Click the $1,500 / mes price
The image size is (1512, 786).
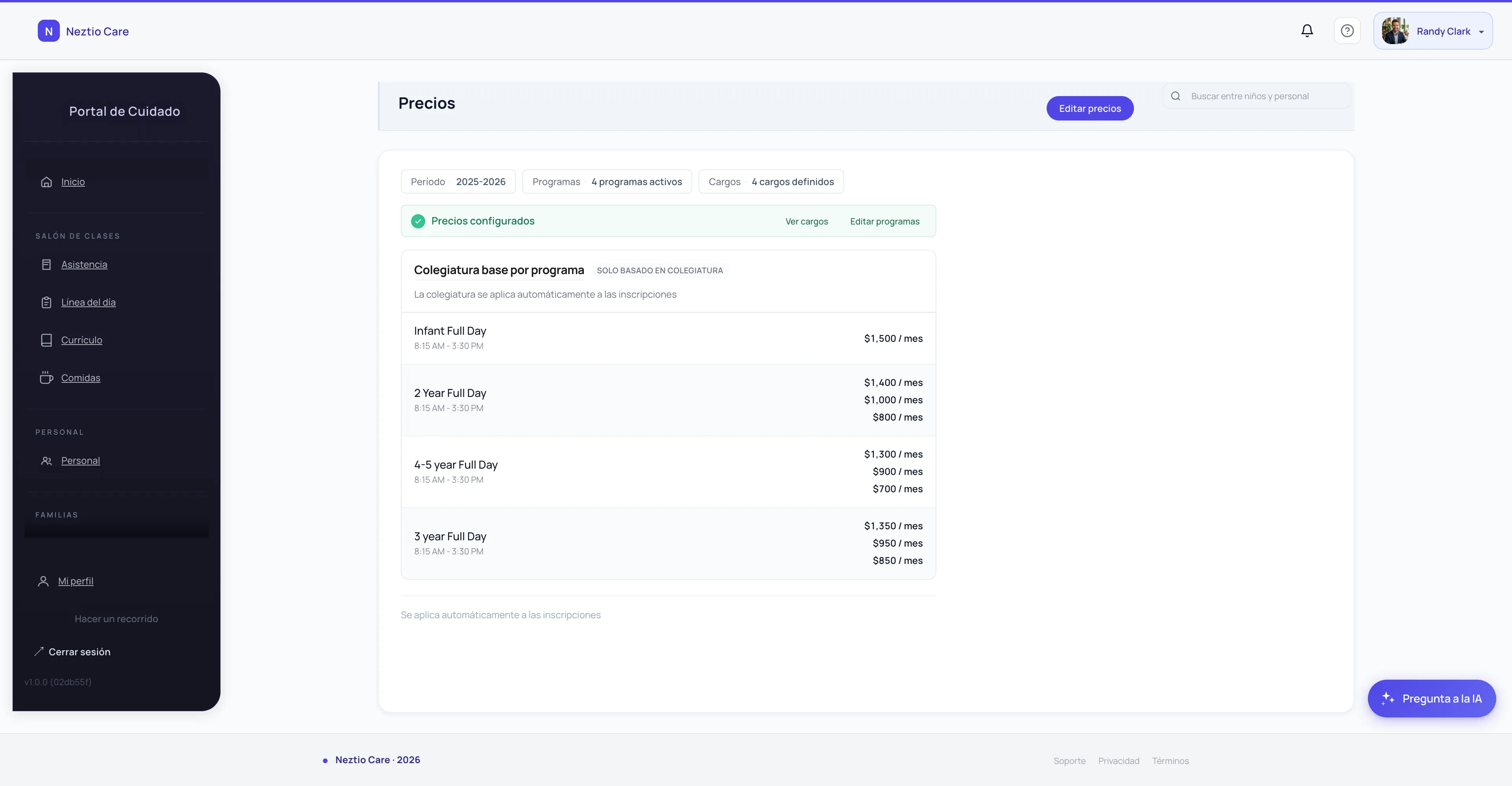[x=893, y=338]
